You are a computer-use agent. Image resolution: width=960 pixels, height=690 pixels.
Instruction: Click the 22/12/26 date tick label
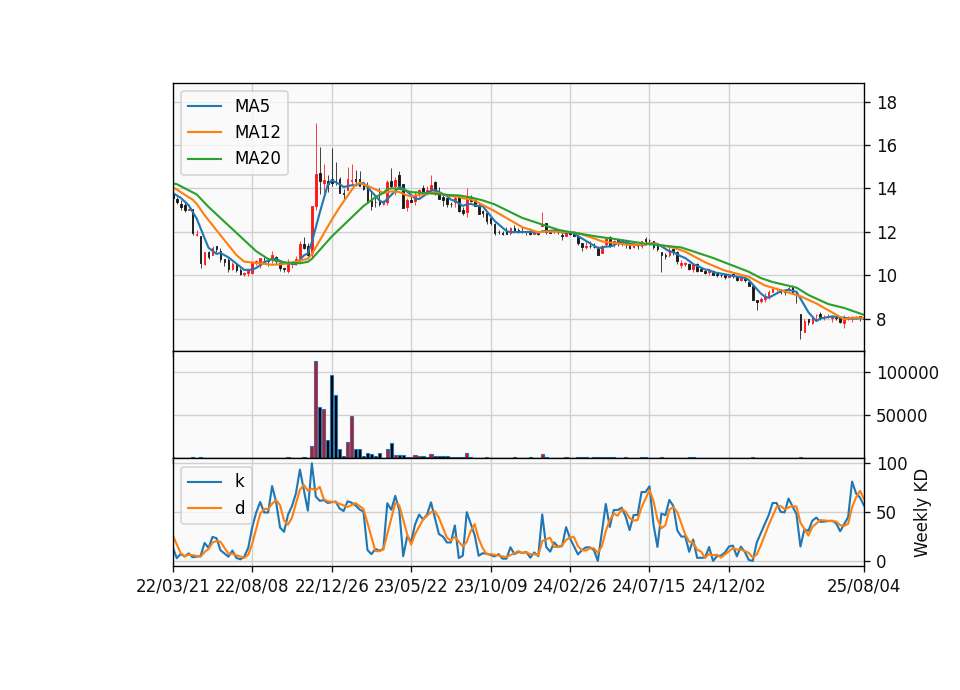332,586
